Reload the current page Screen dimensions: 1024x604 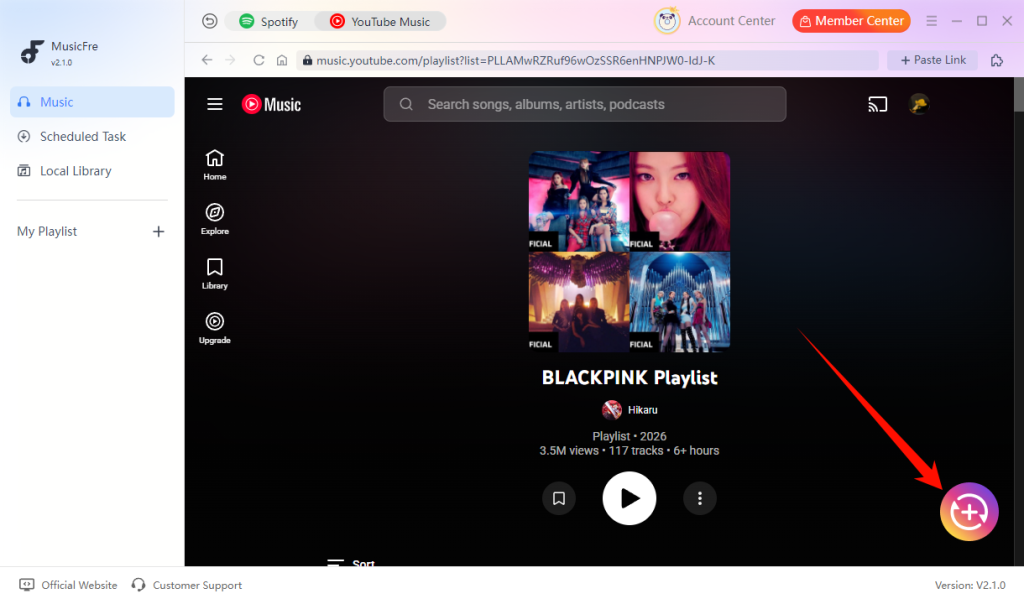tap(259, 60)
